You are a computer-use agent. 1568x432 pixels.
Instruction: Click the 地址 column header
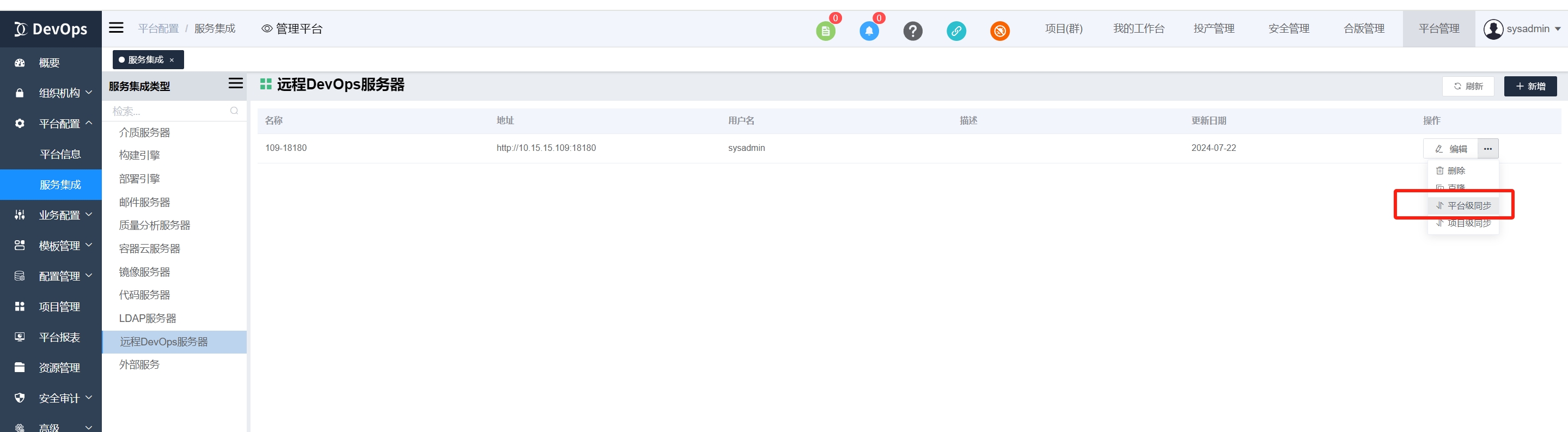click(x=505, y=120)
